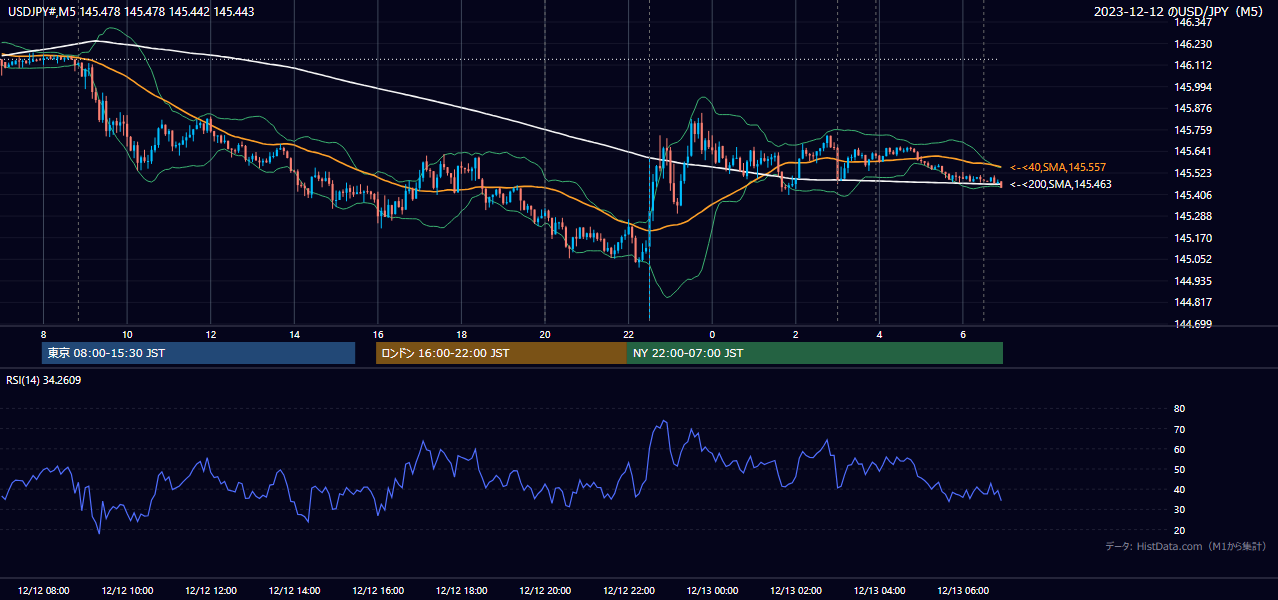
Task: Click the 12/12 08:00 time axis label
Action: tap(43, 591)
